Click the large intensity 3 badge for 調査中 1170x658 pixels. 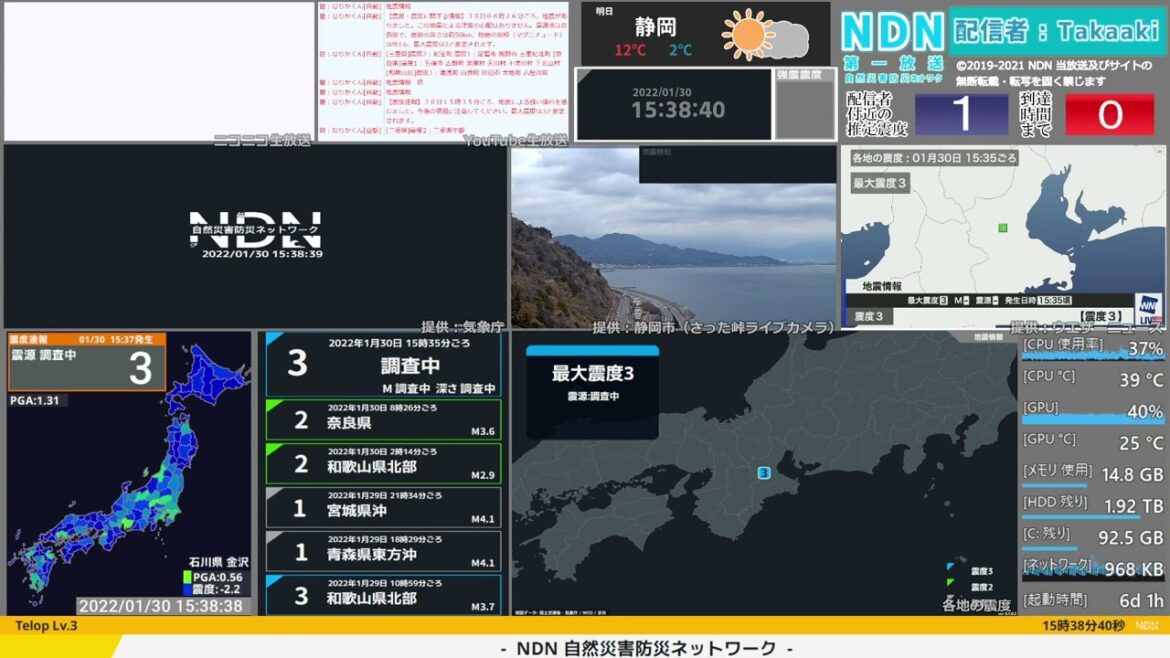tap(297, 364)
